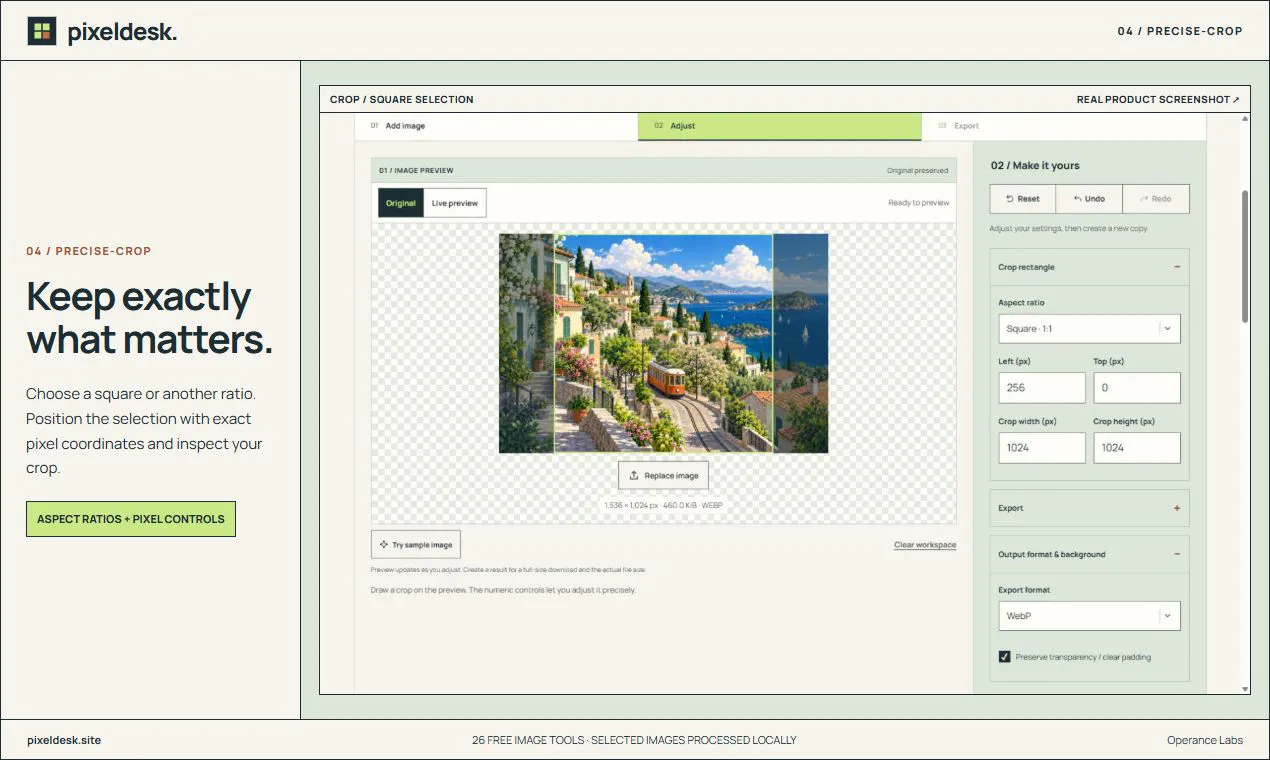Click the Left (px) input field
Screen dimensions: 1270x760
coord(1041,387)
